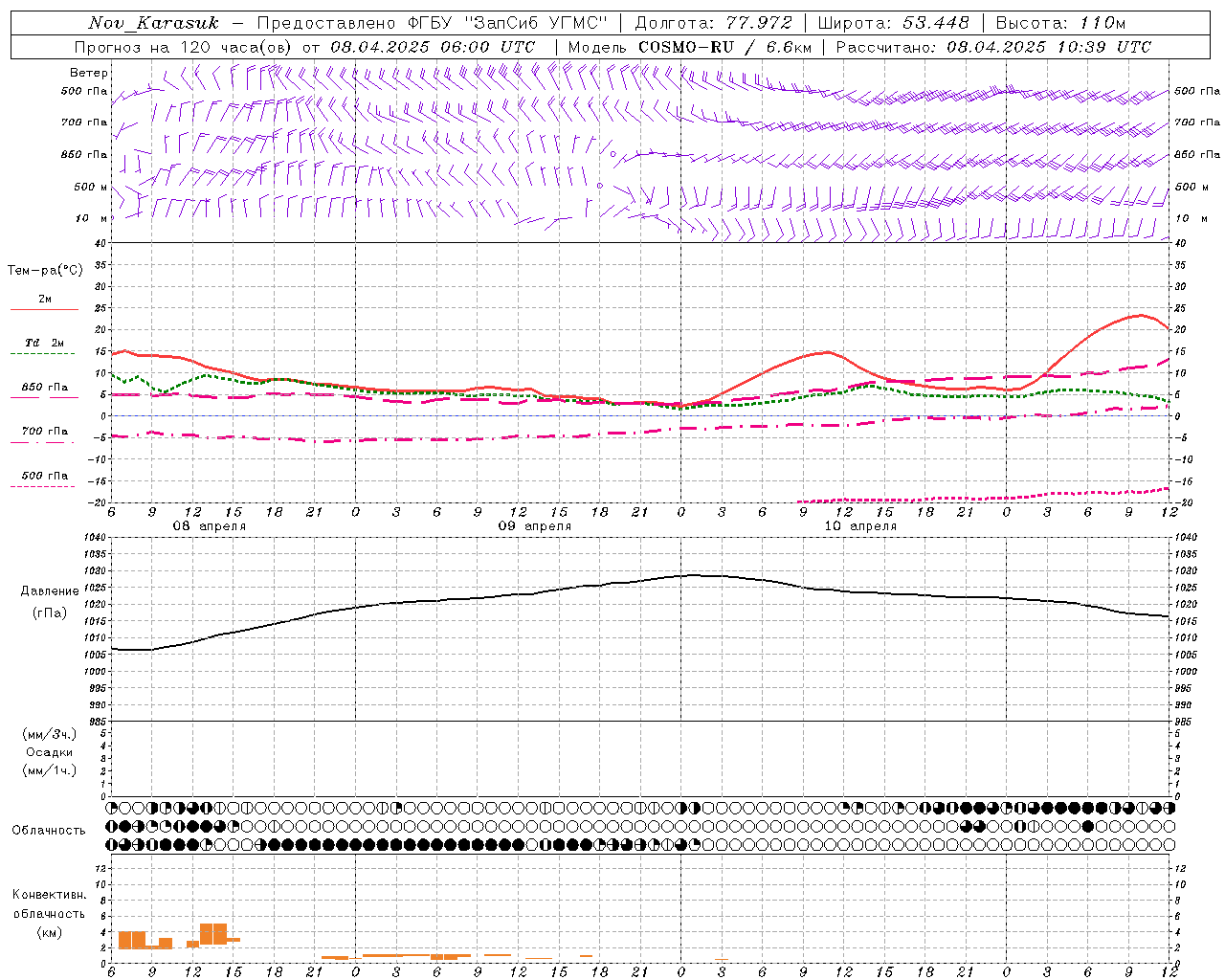The image size is (1225, 980).
Task: Click the Nov_Karasuk station title
Action: point(154,23)
